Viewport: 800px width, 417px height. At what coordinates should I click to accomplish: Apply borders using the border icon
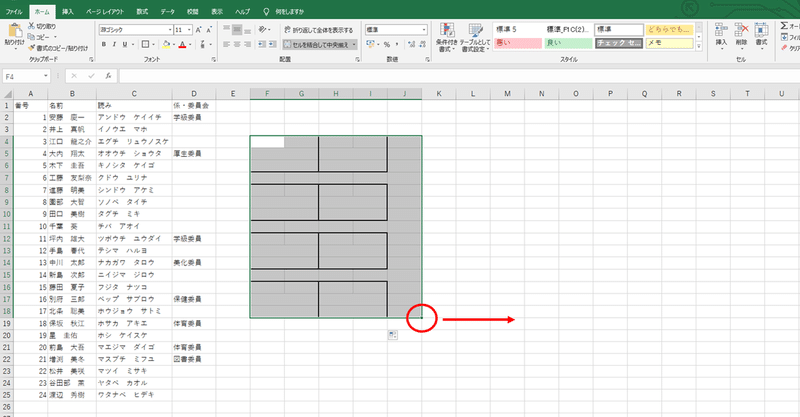pos(145,45)
